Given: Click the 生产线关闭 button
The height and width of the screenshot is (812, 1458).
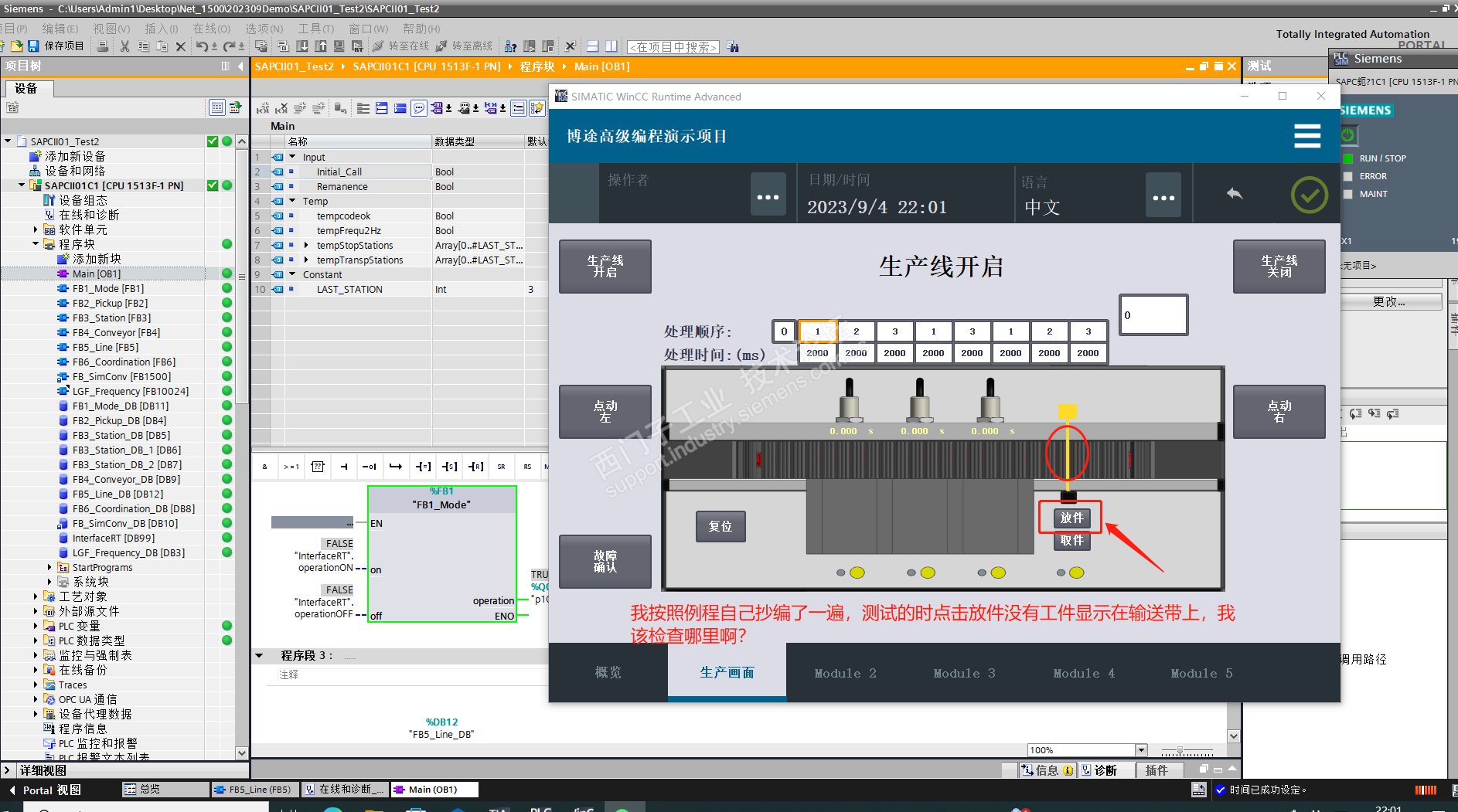Looking at the screenshot, I should point(1279,267).
